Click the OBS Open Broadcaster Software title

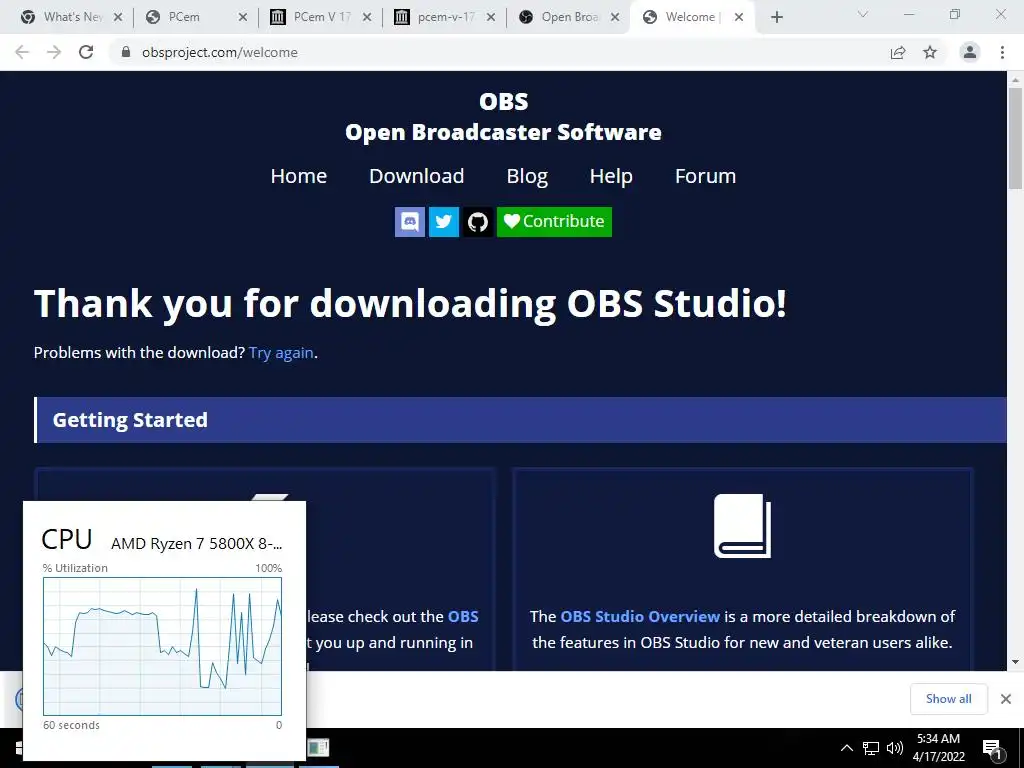tap(504, 117)
